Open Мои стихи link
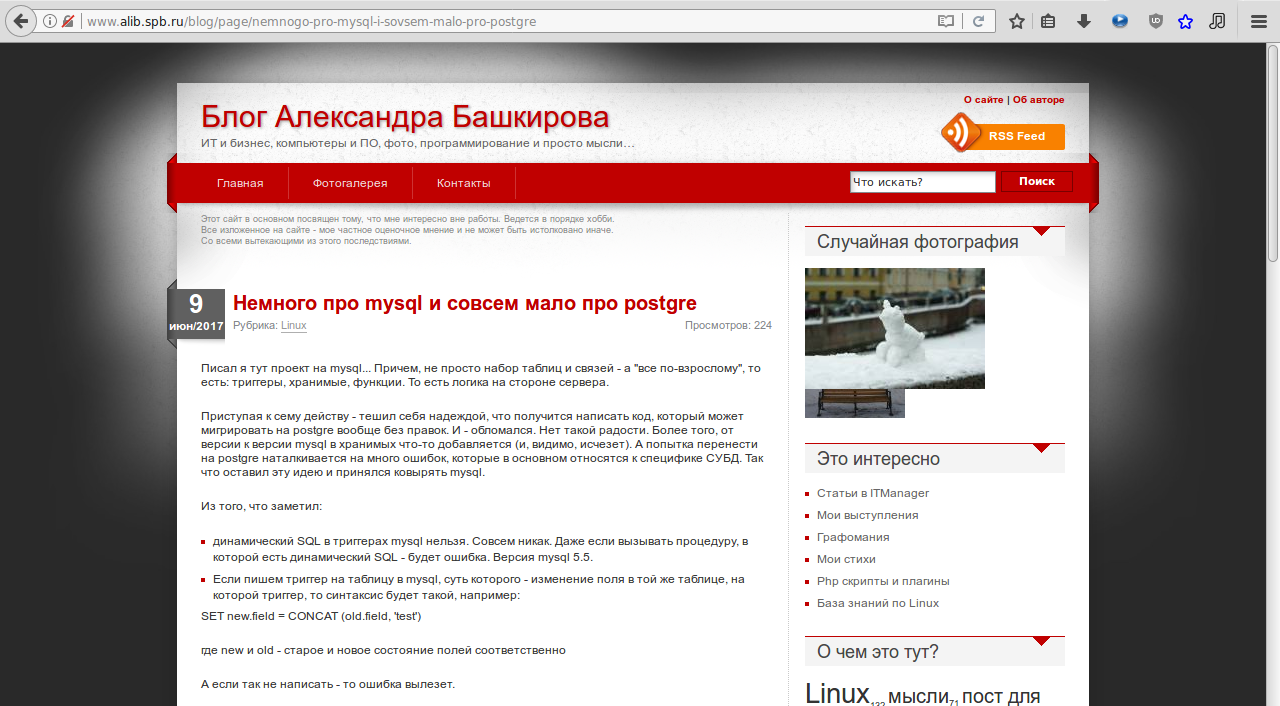The image size is (1280, 706). (846, 559)
